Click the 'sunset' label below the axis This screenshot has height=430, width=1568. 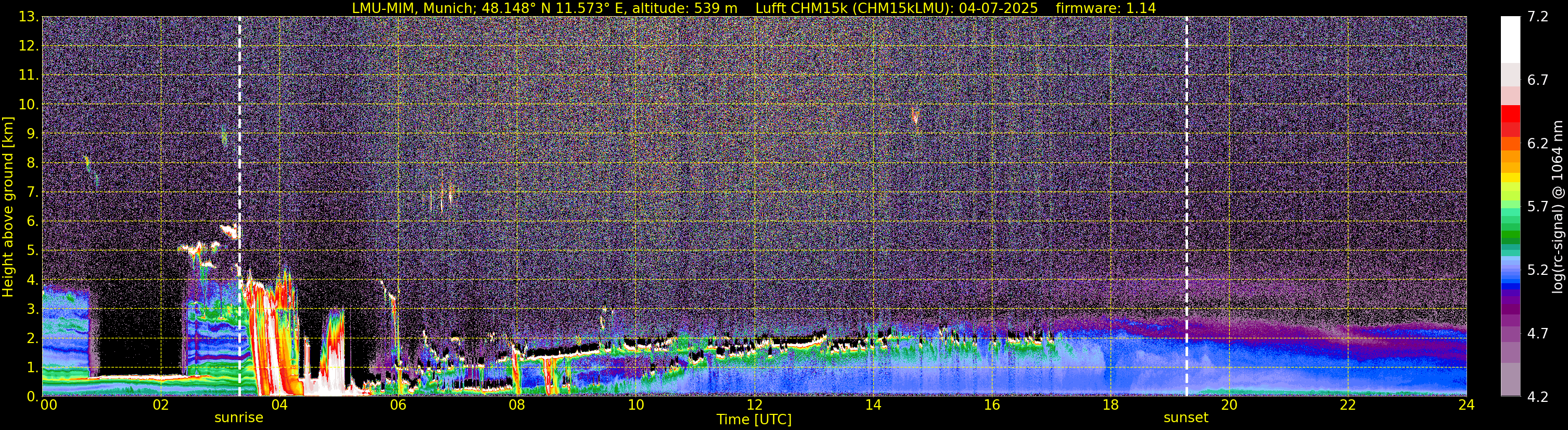1185,418
